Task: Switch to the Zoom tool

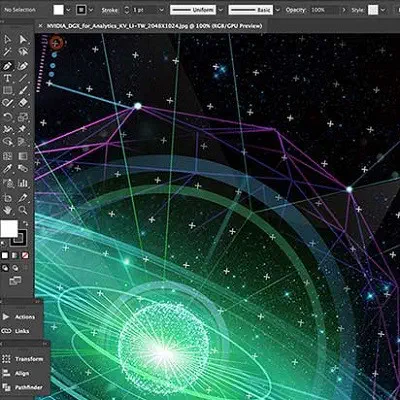Action: pos(23,210)
